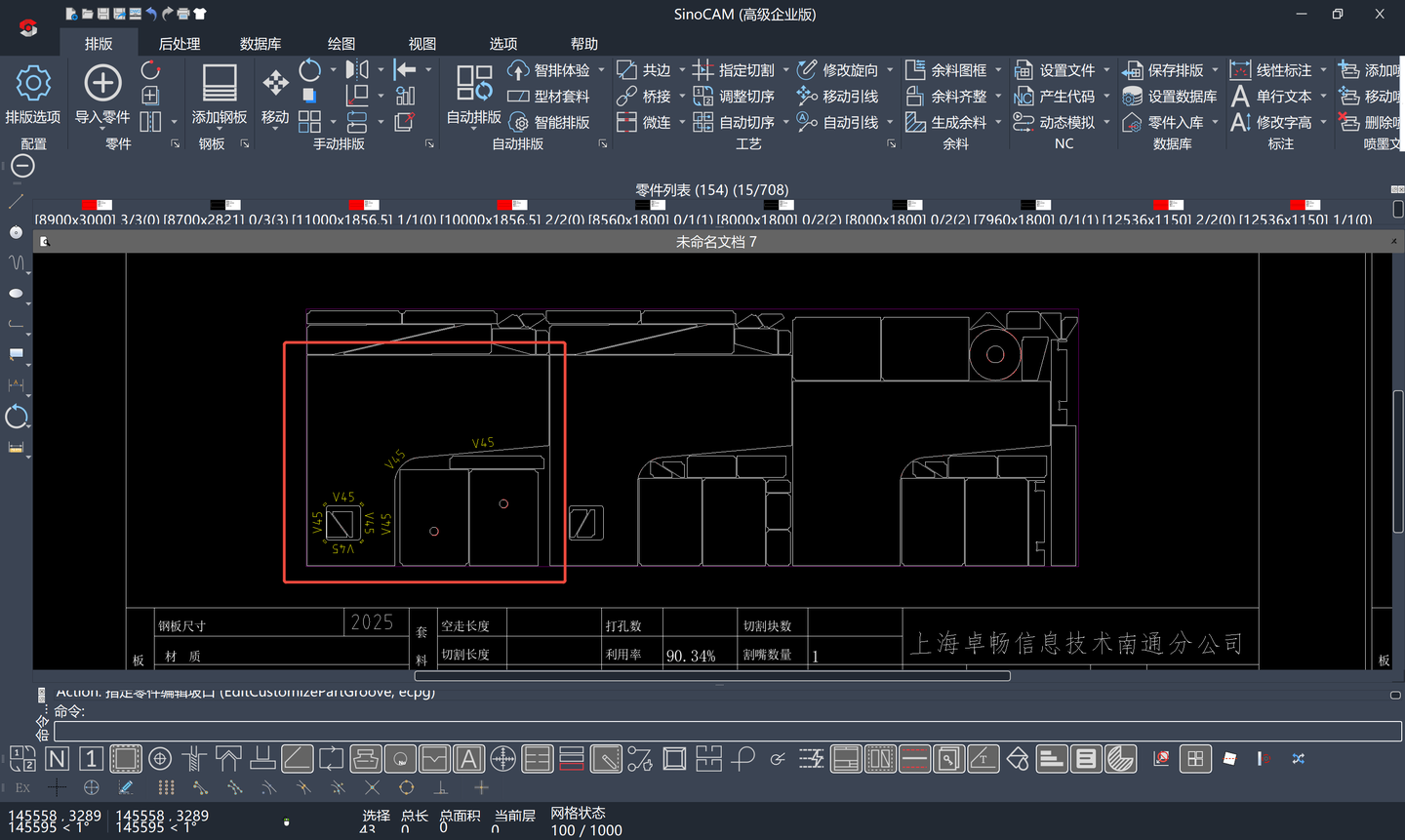Switch to the 后处理 ribbon tab
This screenshot has width=1405, height=840.
pyautogui.click(x=179, y=44)
